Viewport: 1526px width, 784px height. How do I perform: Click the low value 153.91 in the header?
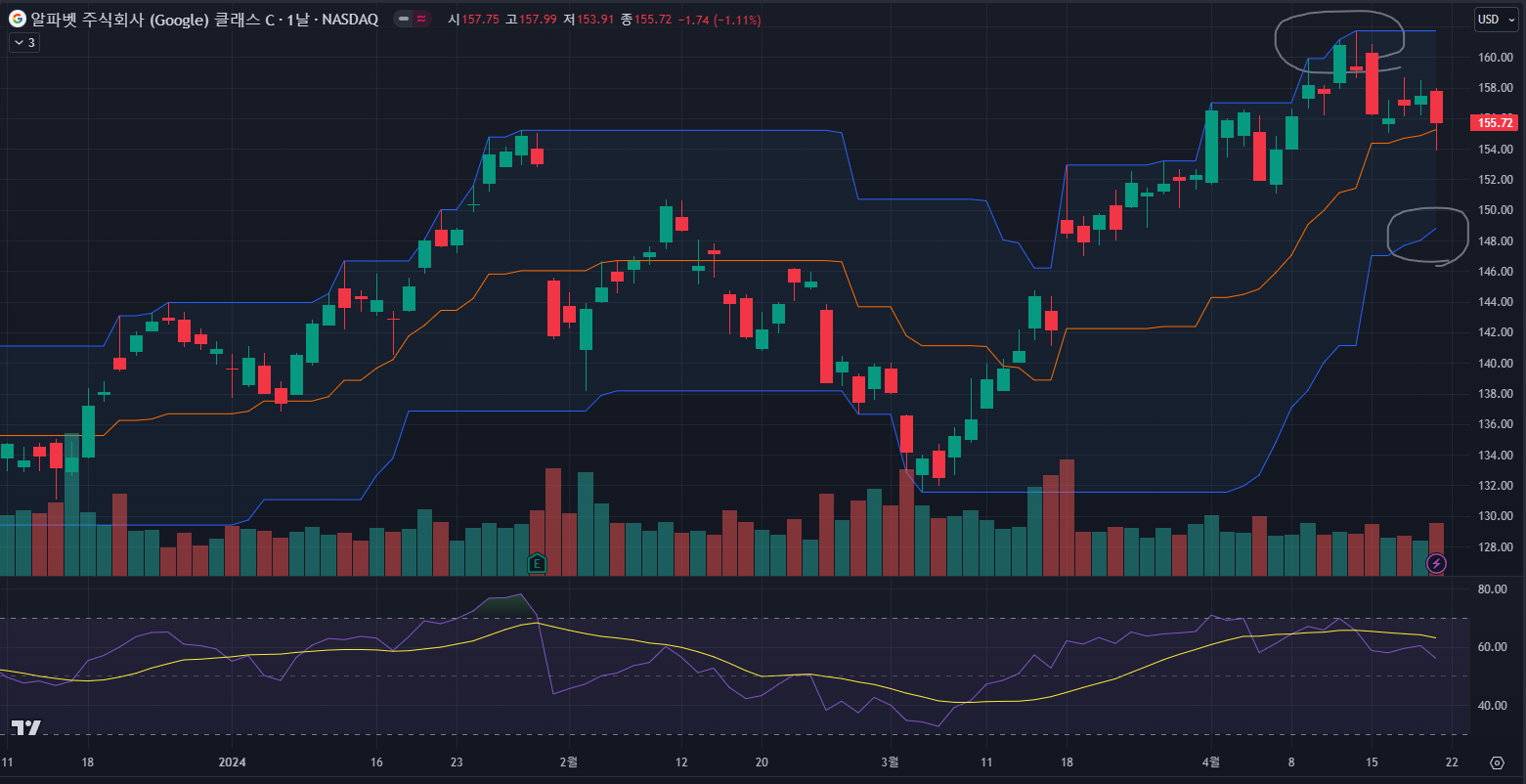[x=594, y=20]
